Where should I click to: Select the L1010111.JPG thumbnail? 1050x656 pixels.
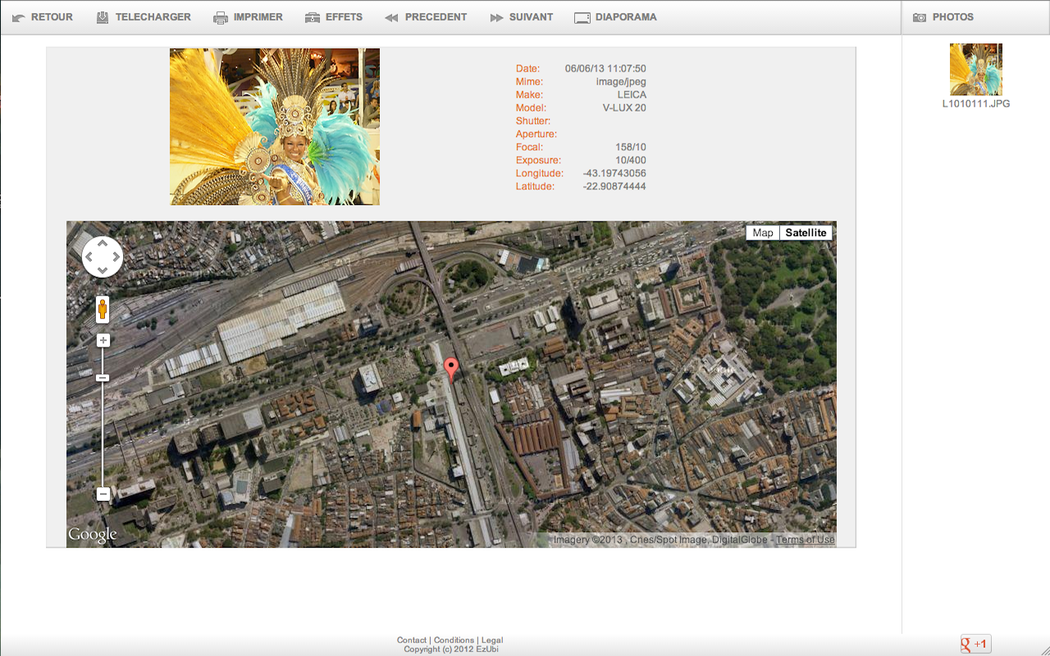[x=975, y=70]
